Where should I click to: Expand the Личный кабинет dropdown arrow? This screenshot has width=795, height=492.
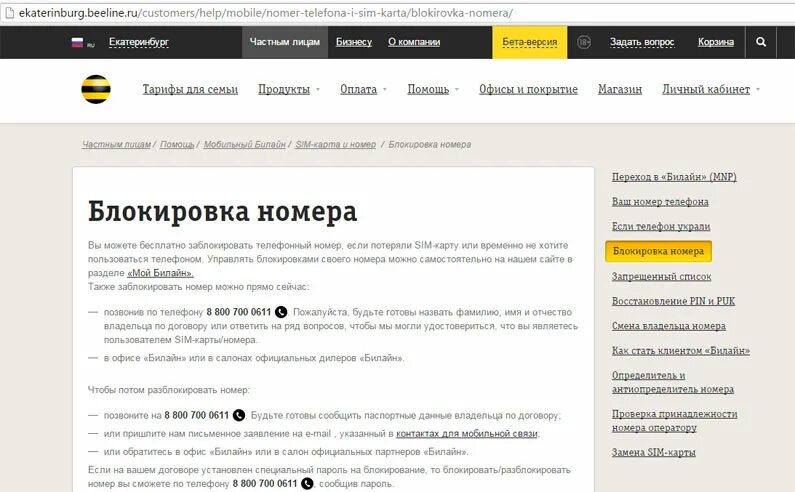point(758,89)
